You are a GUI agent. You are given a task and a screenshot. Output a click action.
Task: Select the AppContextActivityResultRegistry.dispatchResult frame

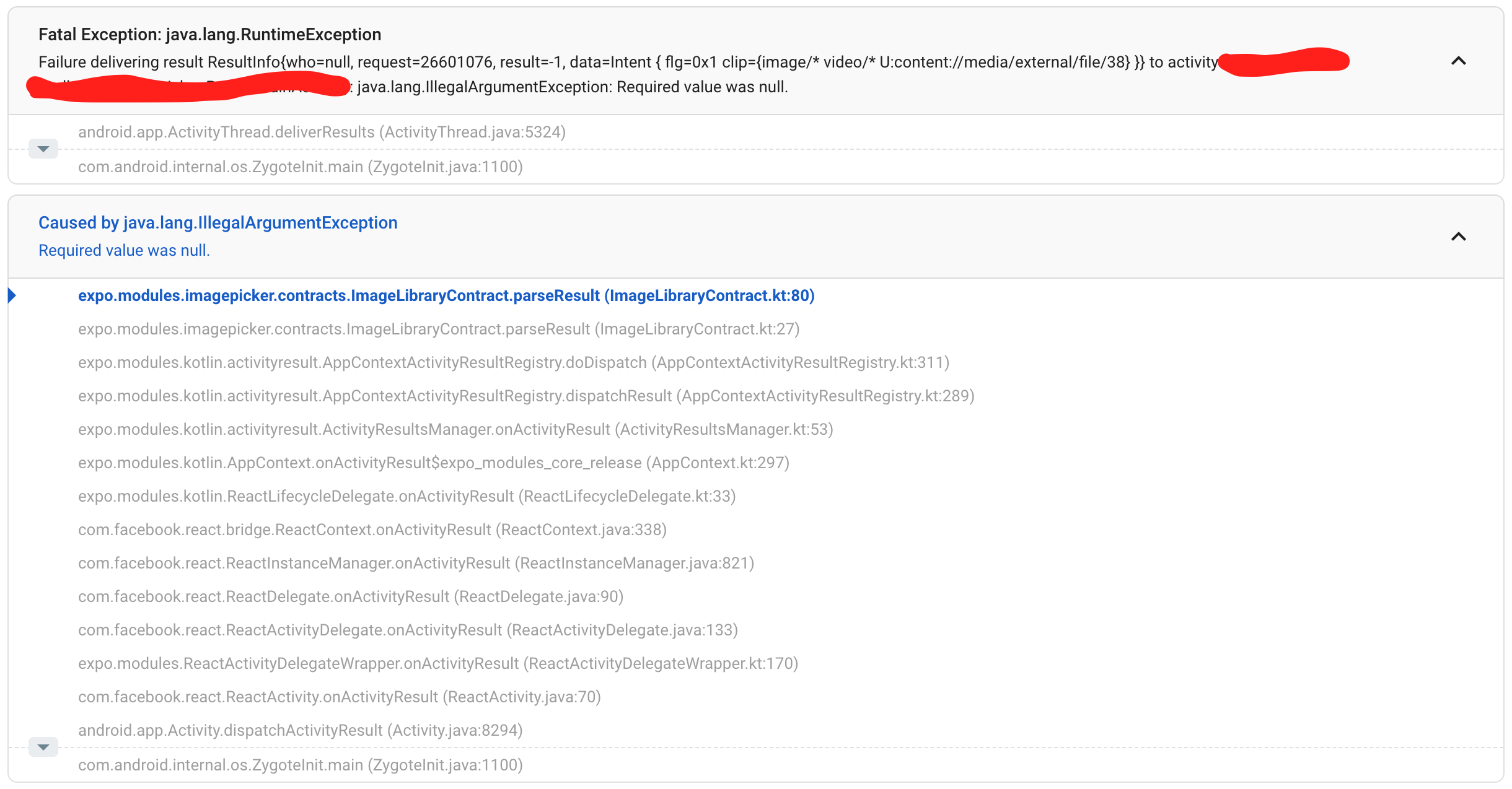click(525, 396)
